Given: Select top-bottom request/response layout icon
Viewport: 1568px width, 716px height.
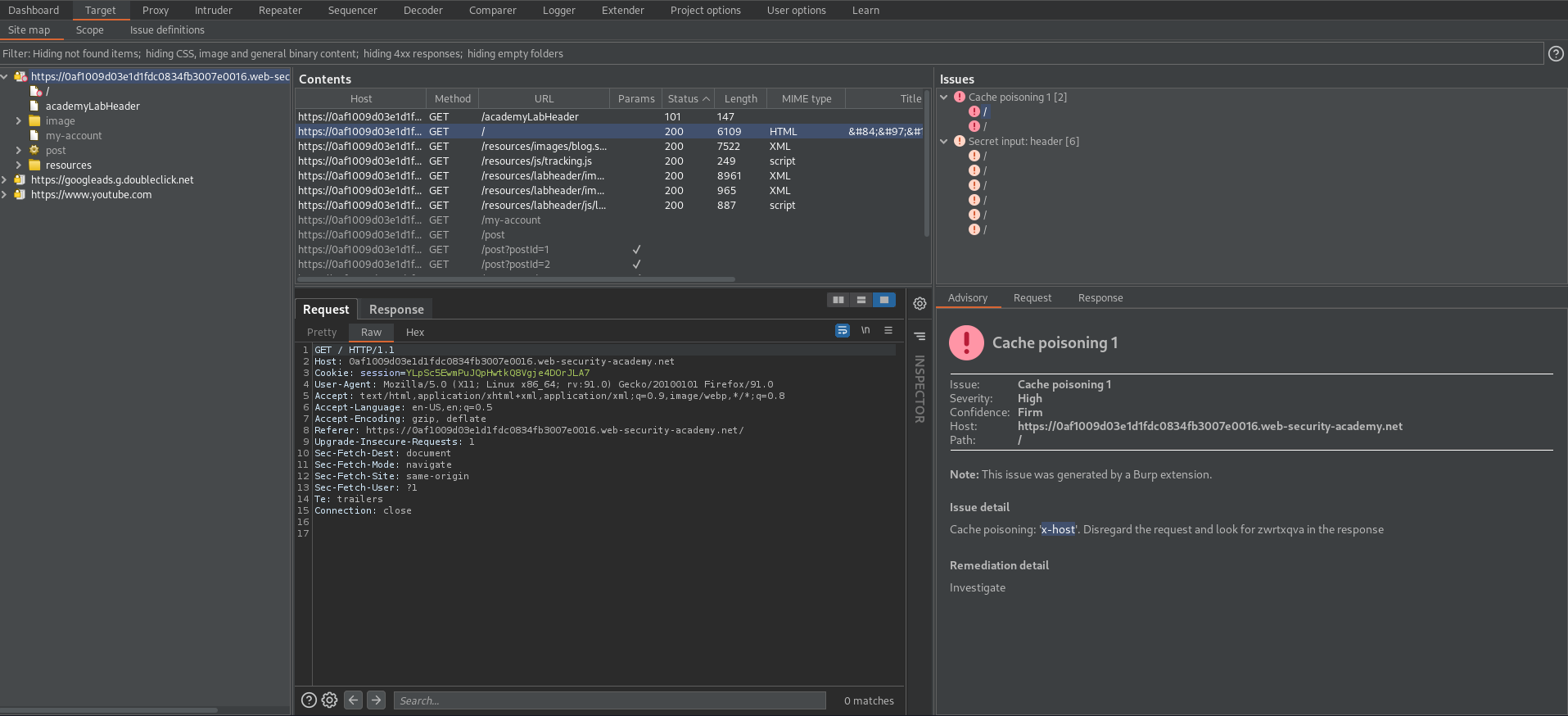Looking at the screenshot, I should (861, 300).
